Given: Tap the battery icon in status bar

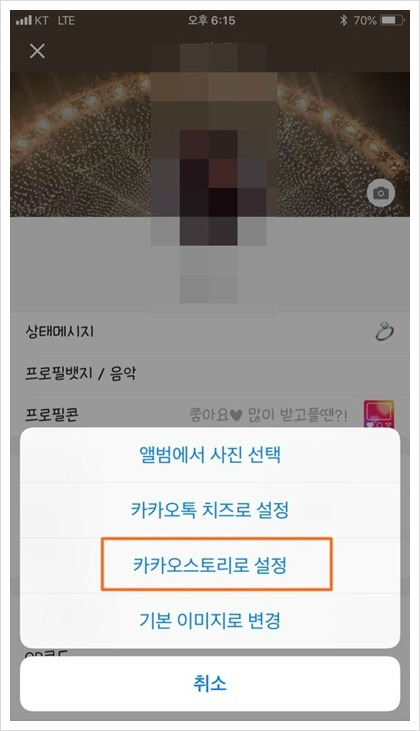Looking at the screenshot, I should click(x=392, y=20).
